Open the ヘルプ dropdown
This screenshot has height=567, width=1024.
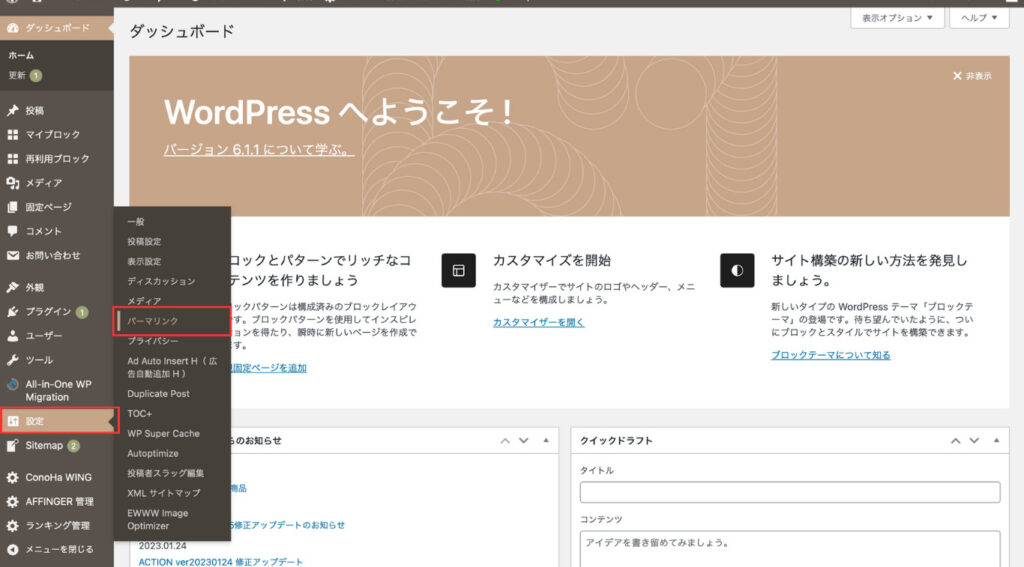(x=979, y=18)
